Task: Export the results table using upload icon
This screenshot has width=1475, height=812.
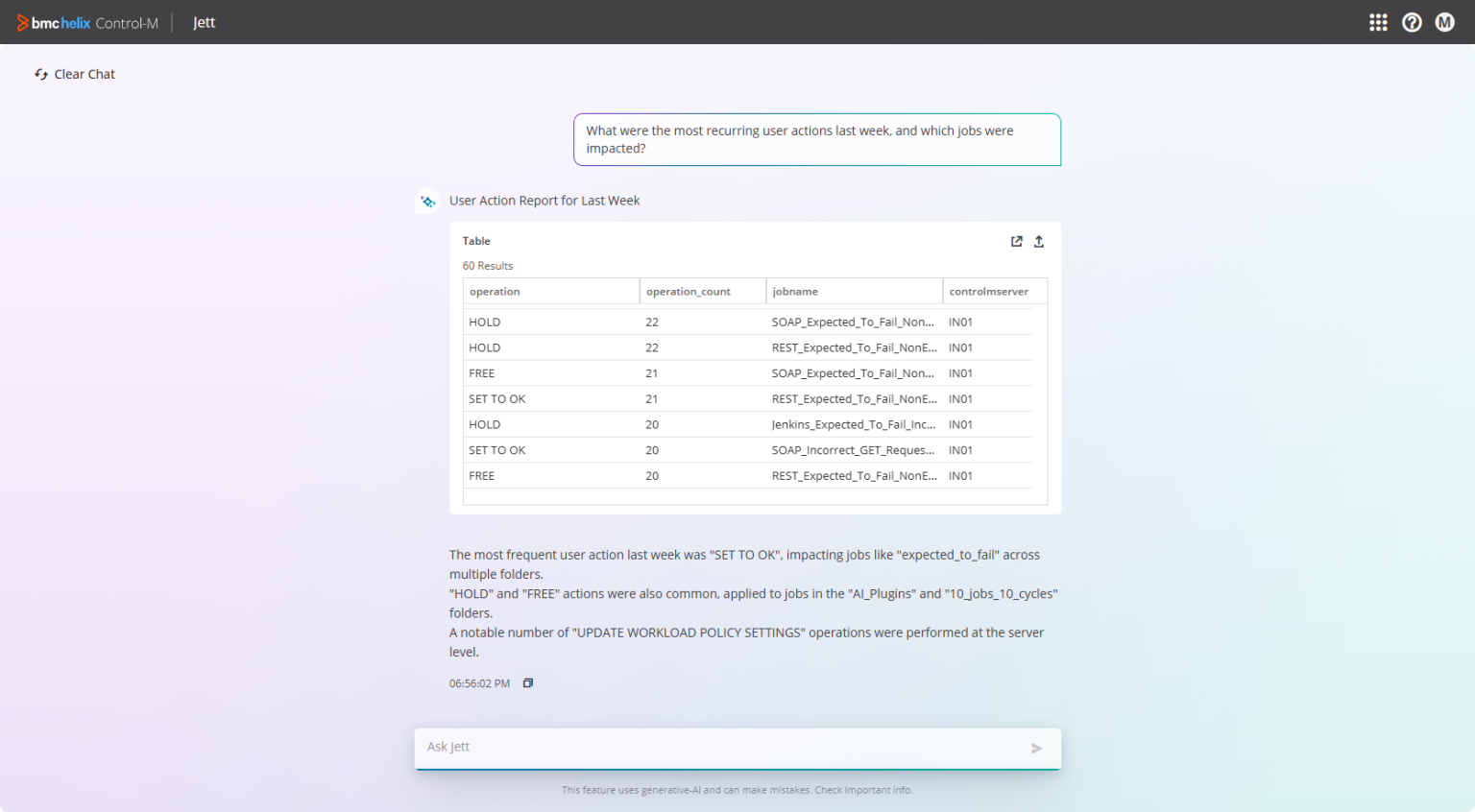Action: [1038, 241]
